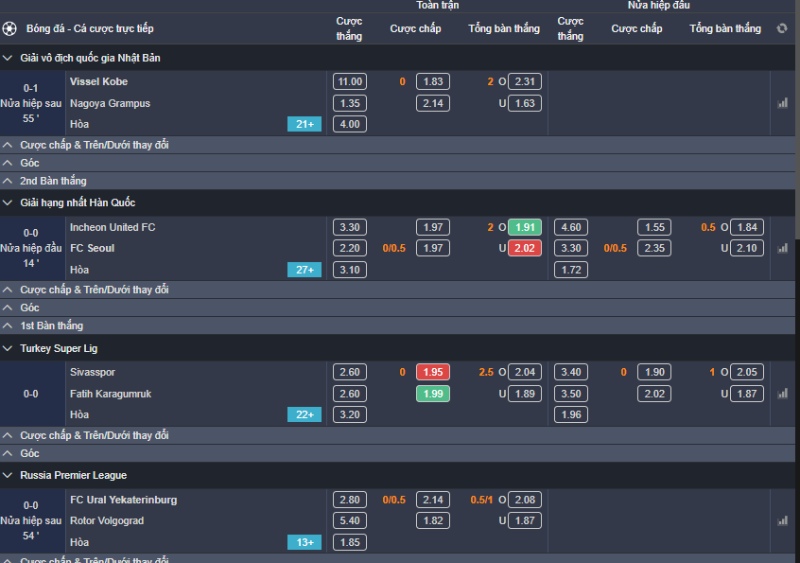Click the 27+ more markets badge

[x=304, y=270]
